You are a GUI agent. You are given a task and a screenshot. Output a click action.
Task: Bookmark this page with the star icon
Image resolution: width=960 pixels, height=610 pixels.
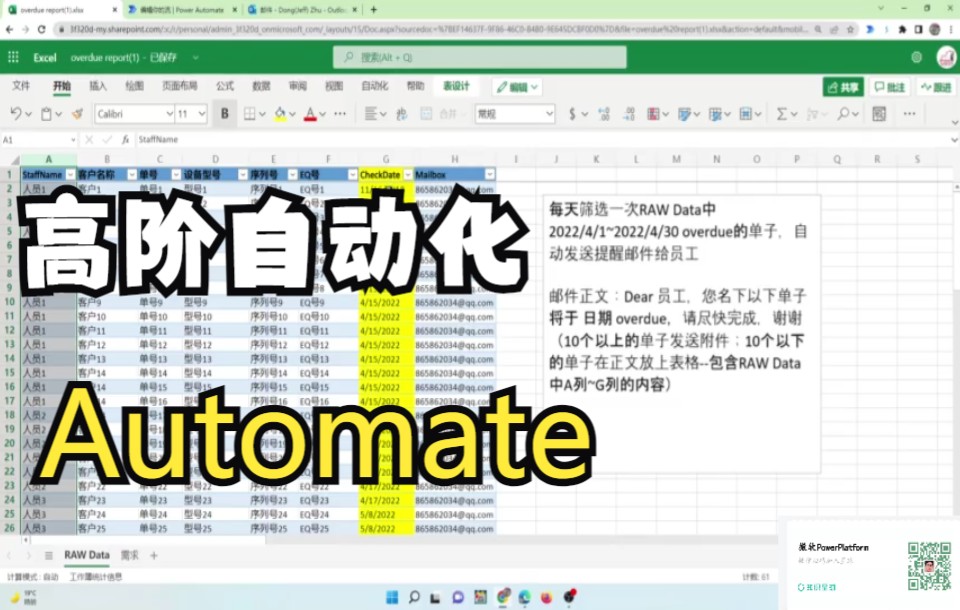coord(851,29)
